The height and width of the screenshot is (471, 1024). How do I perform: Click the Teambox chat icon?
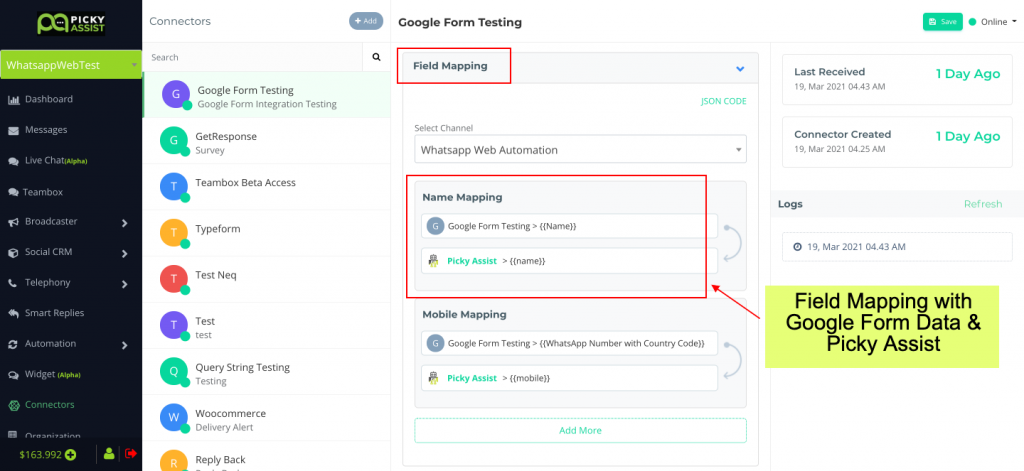(13, 193)
